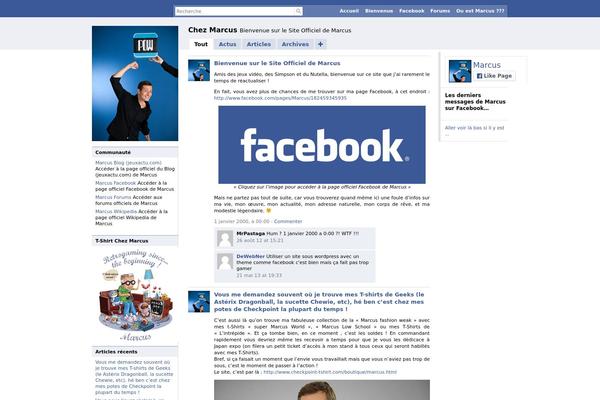Click the portrait photo below the T-shirts post
Screen dimensions: 600x400
tap(322, 390)
